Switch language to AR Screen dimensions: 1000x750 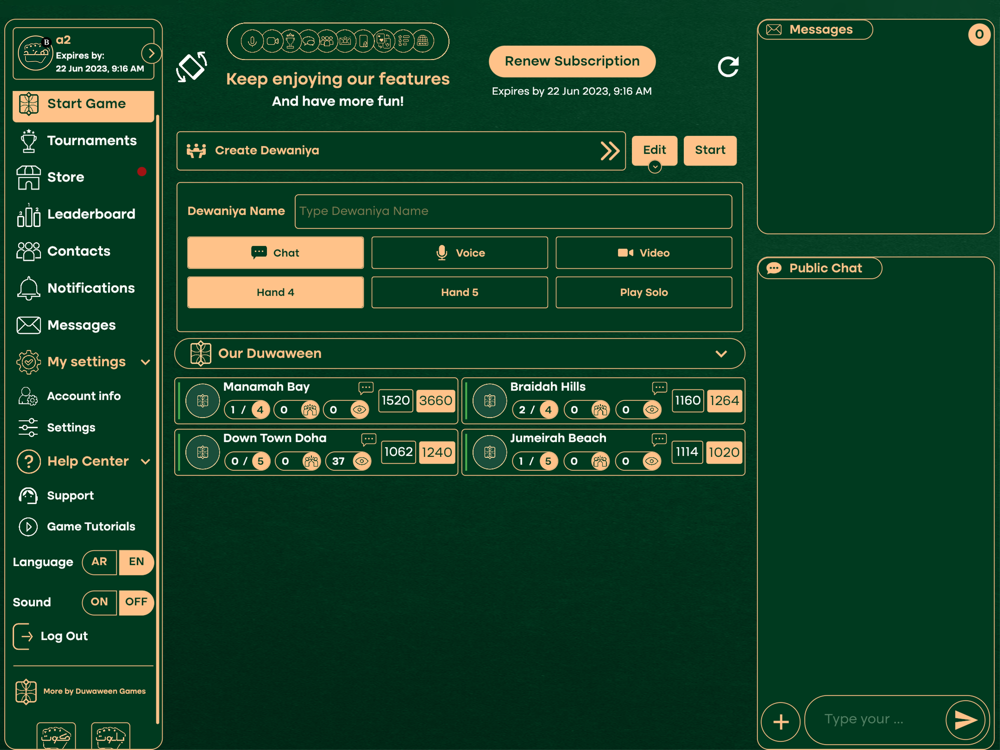99,562
